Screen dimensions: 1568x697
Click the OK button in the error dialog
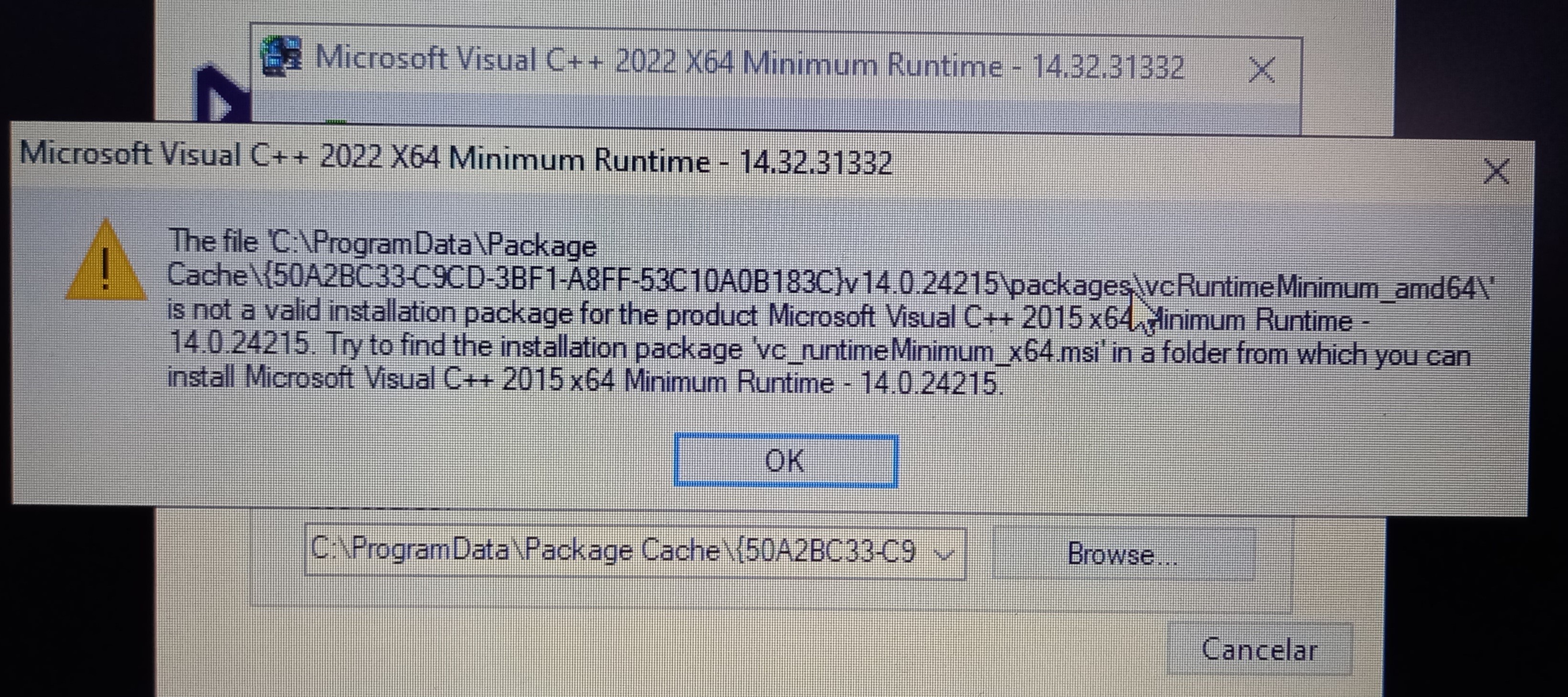click(785, 461)
